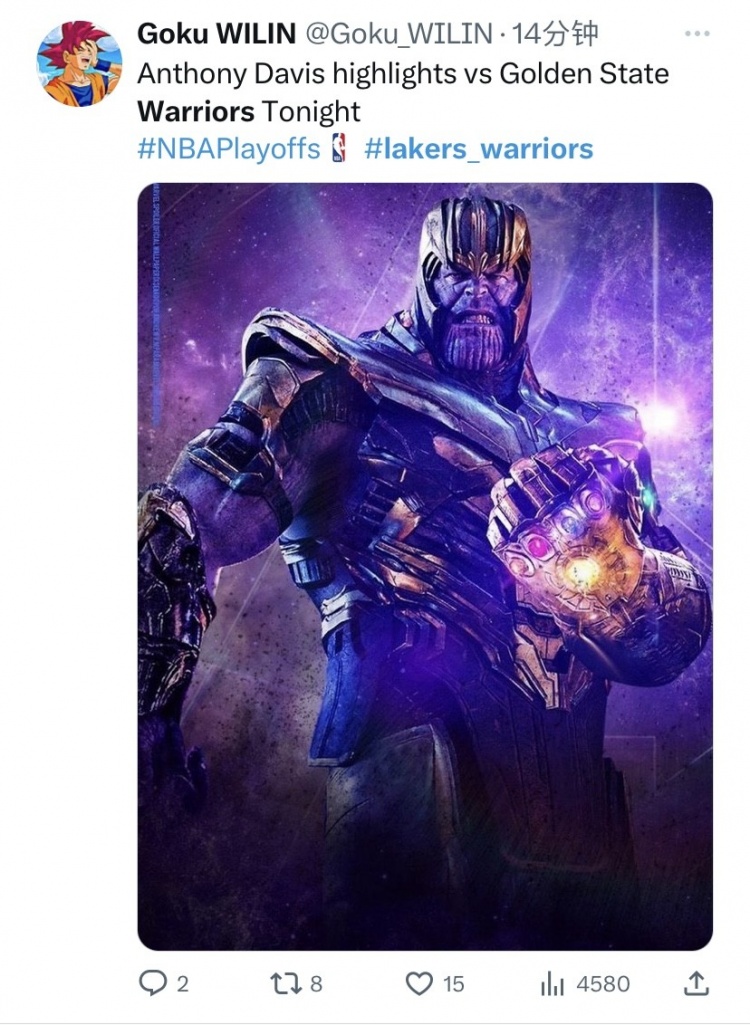Click the view count 4580
This screenshot has height=1025, width=750.
pos(603,985)
